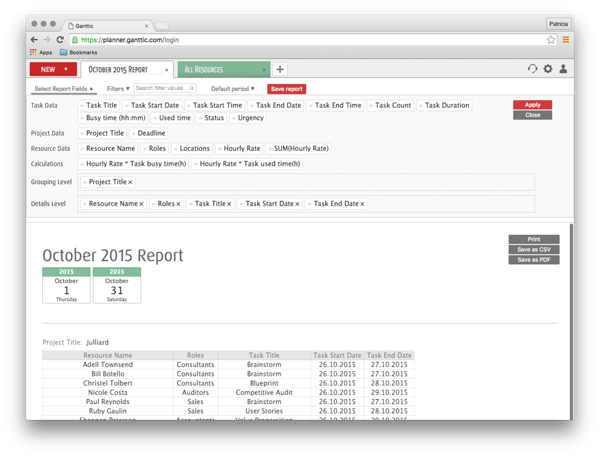Select Hourly Rate * Task busy time(h) chip
Screen dimensions: 600x457
point(133,164)
